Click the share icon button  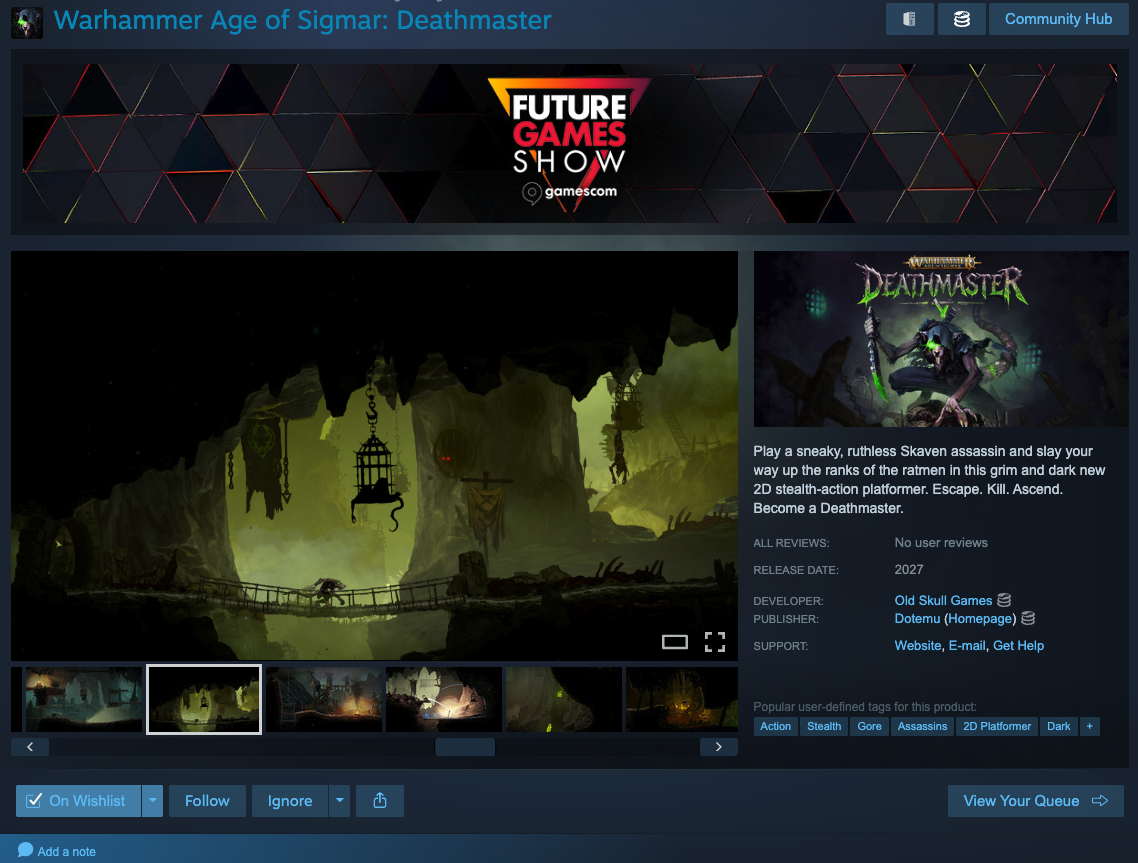click(380, 801)
